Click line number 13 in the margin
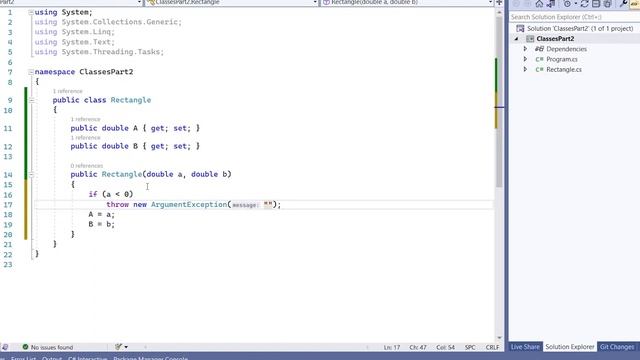This screenshot has width=640, height=360. pyautogui.click(x=8, y=157)
